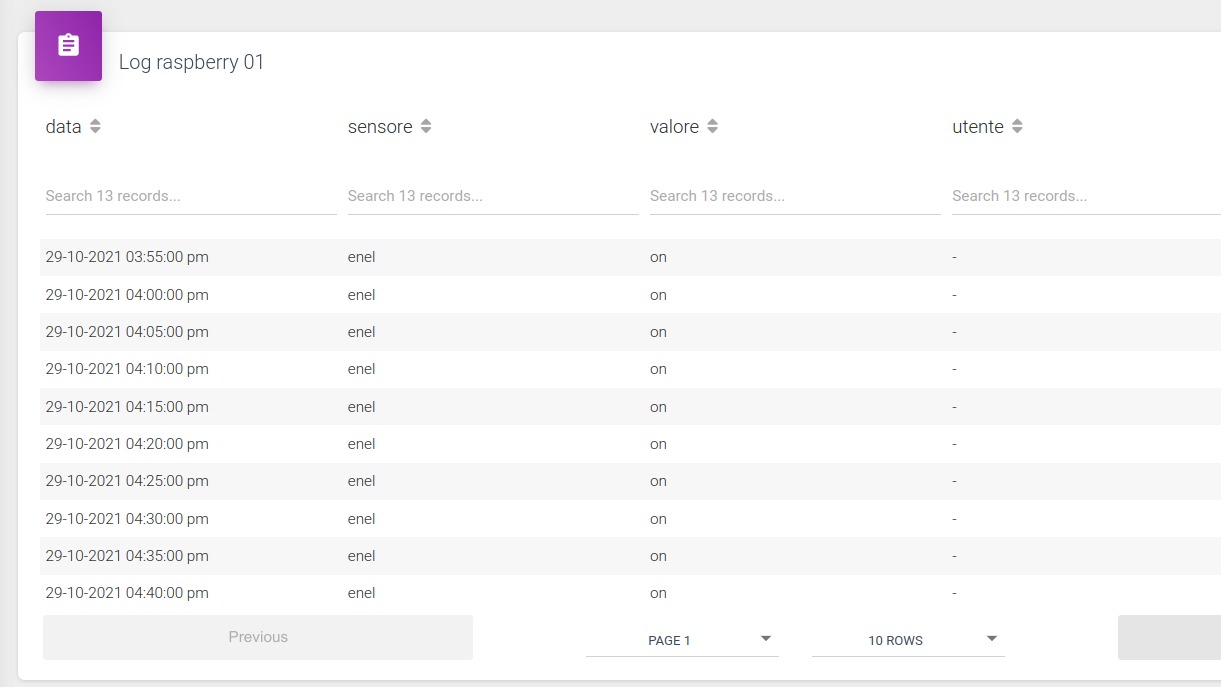Image resolution: width=1221 pixels, height=687 pixels.
Task: Click the Previous page button
Action: pos(258,637)
